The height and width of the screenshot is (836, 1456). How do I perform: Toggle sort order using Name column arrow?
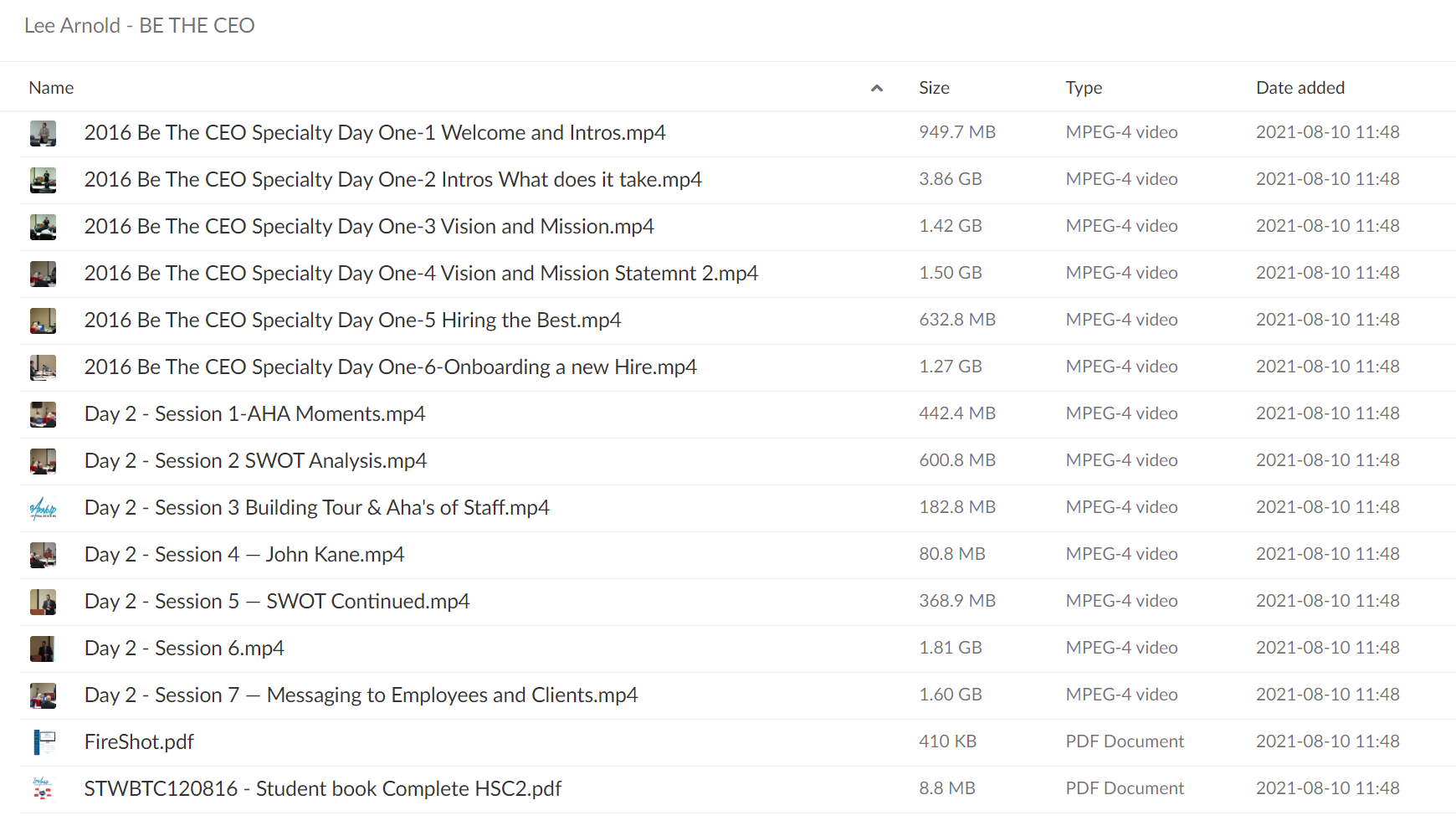(877, 88)
